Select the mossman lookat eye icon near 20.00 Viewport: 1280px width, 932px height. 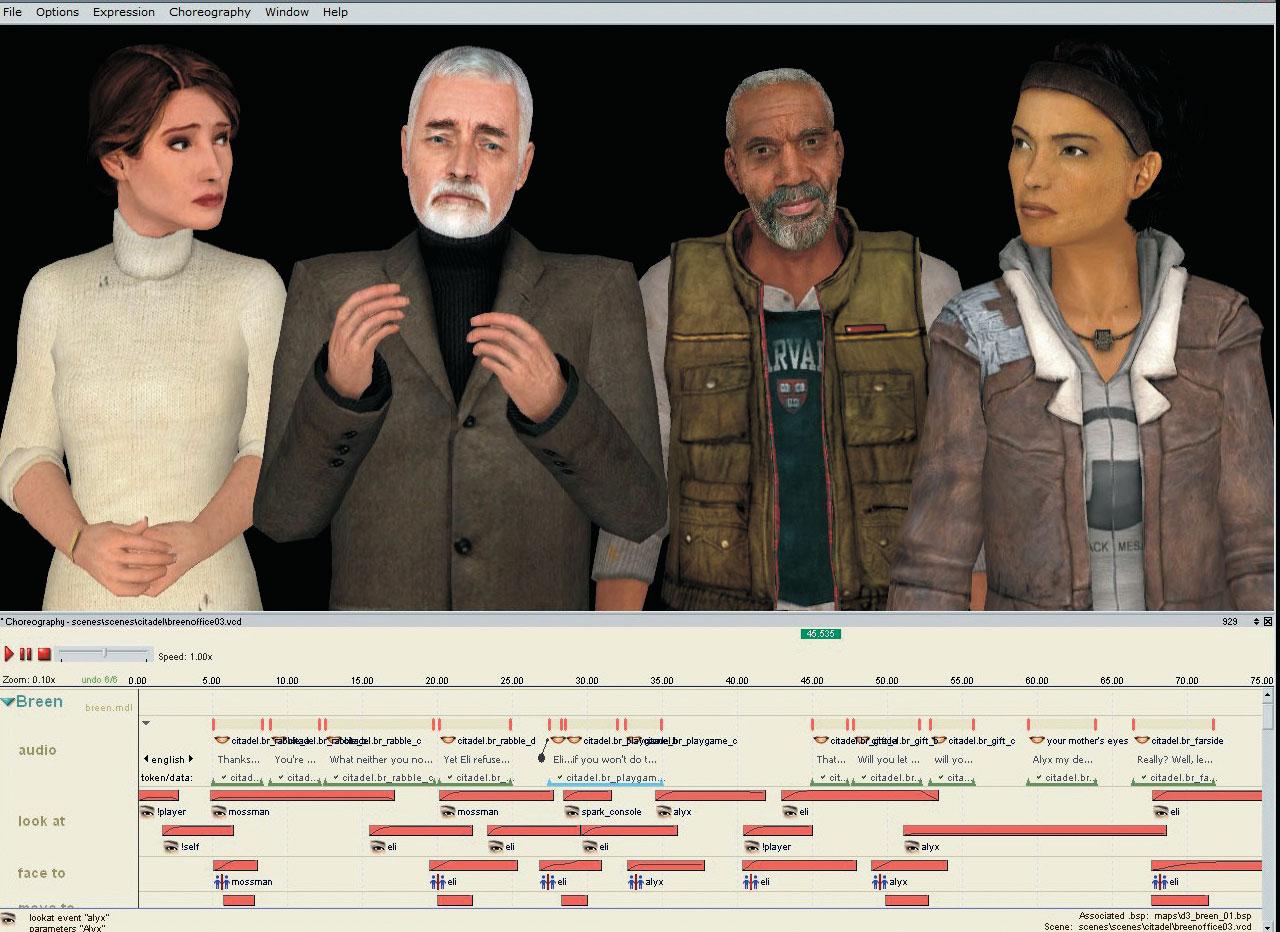point(448,811)
